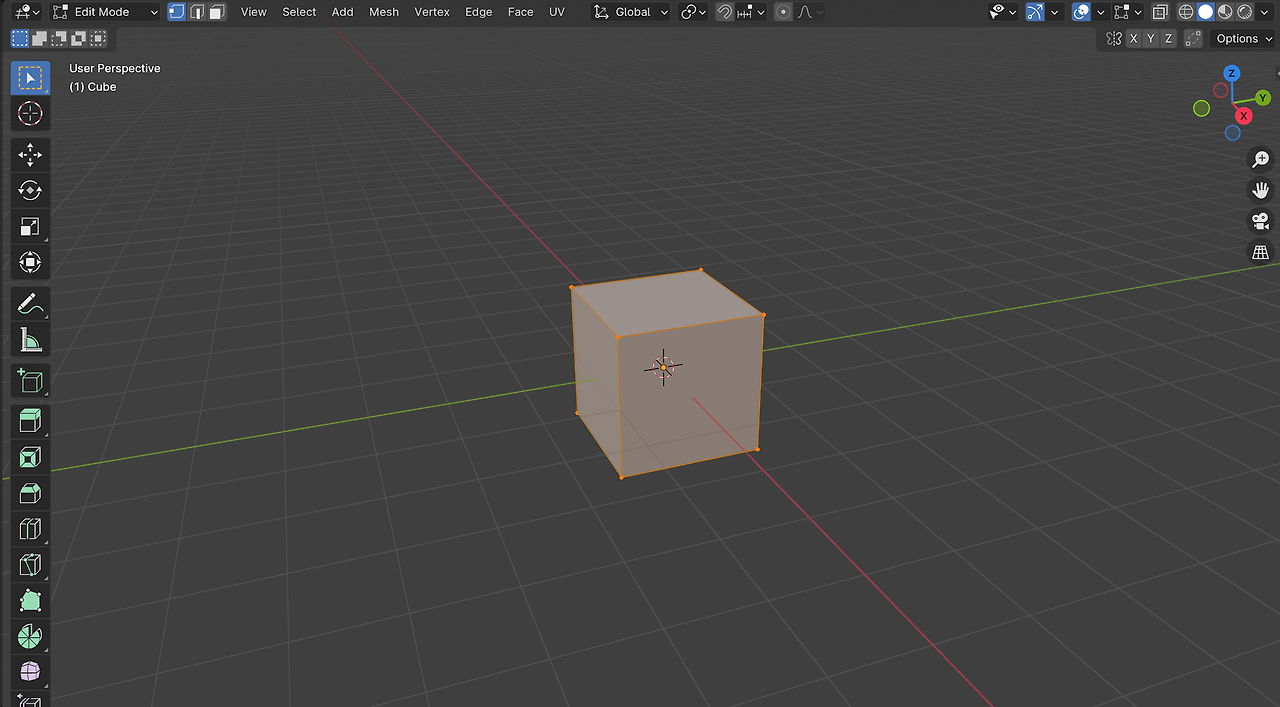Select the Move tool
Image resolution: width=1280 pixels, height=707 pixels.
30,154
